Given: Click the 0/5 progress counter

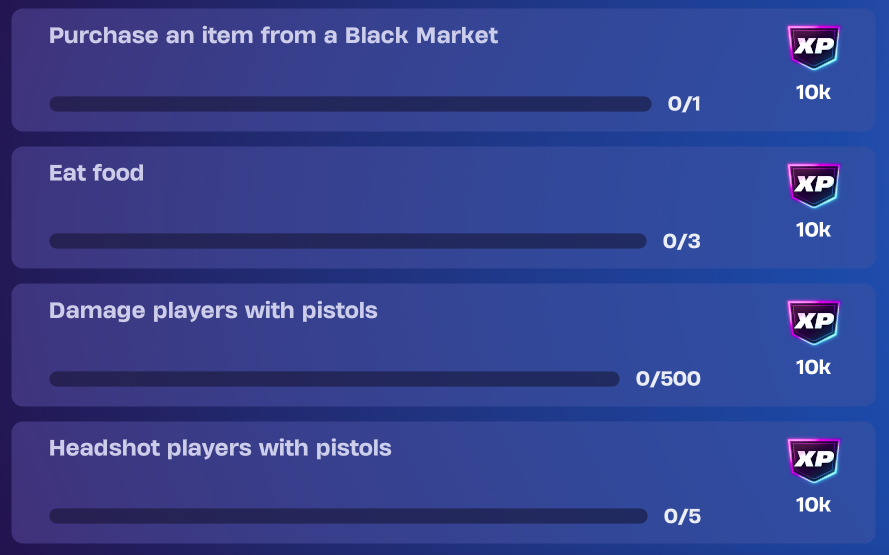Looking at the screenshot, I should [682, 517].
